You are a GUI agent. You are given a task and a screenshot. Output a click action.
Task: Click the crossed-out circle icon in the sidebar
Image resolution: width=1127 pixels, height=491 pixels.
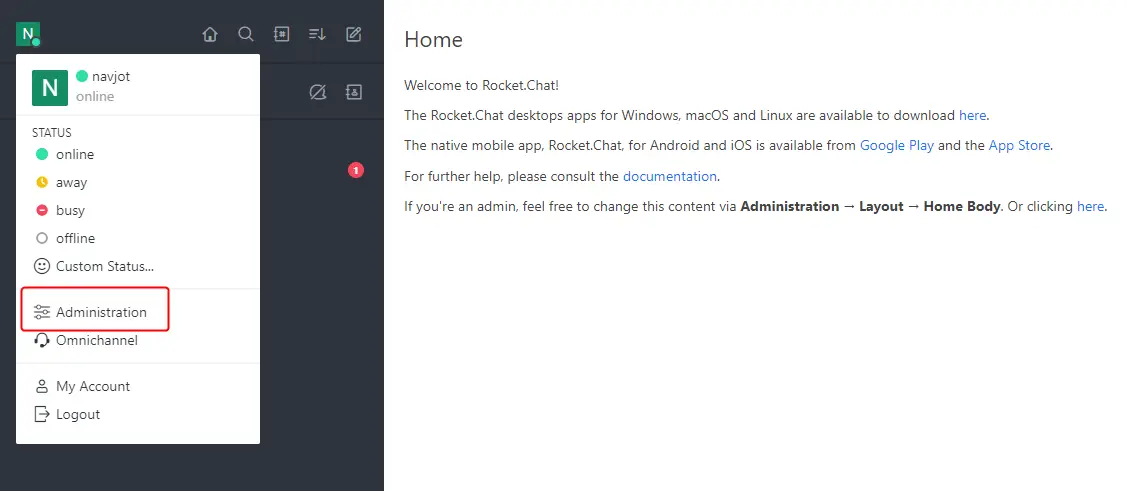coord(318,92)
